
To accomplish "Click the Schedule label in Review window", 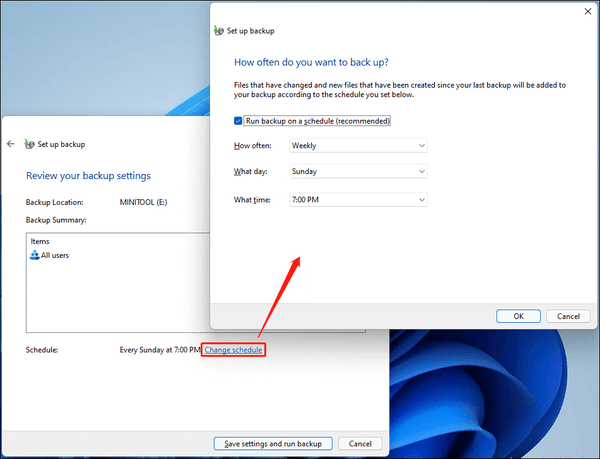I will (42, 350).
